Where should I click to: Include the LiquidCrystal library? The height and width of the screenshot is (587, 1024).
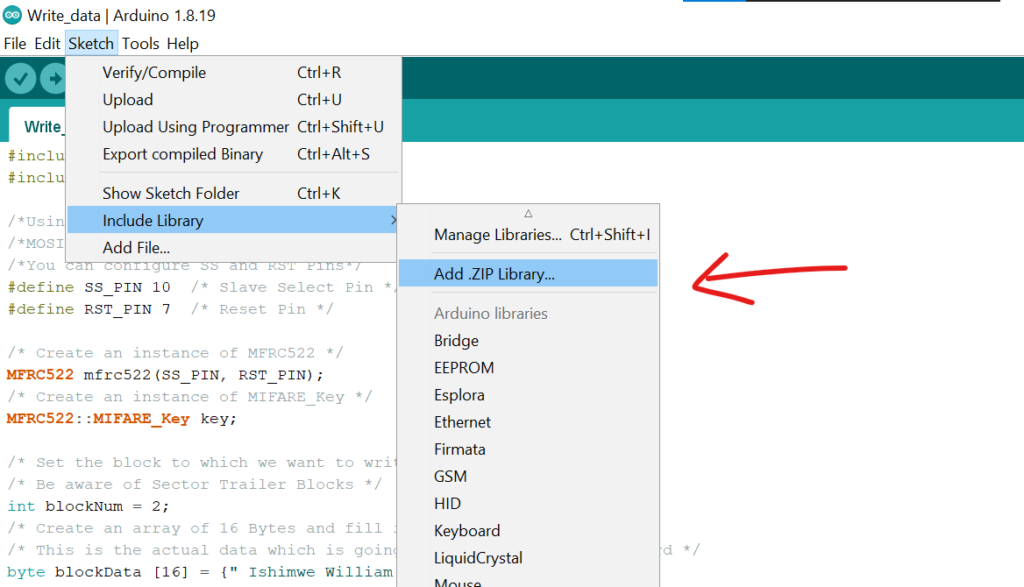478,558
